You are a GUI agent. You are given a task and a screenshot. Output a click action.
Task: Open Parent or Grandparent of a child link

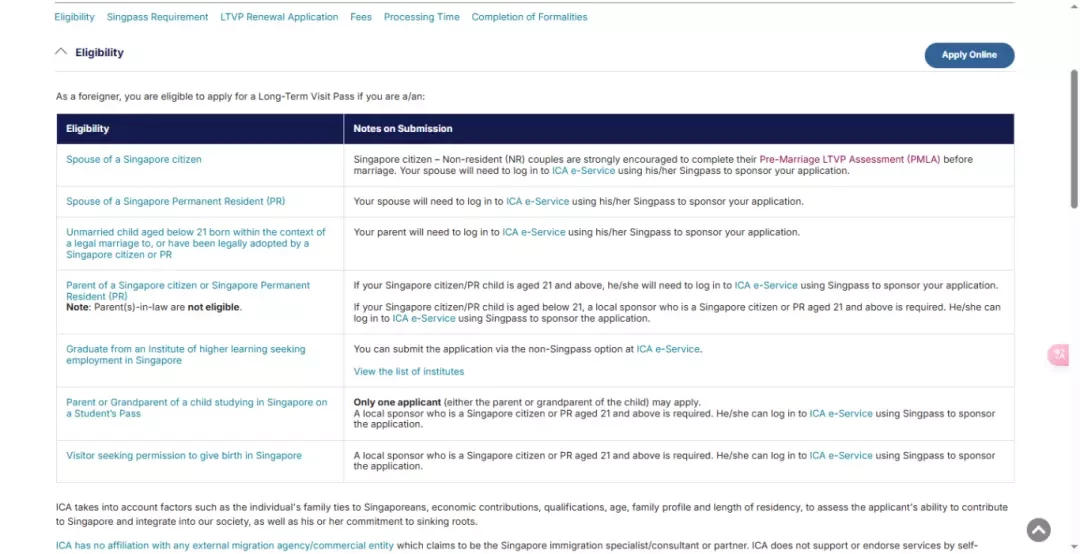click(196, 408)
